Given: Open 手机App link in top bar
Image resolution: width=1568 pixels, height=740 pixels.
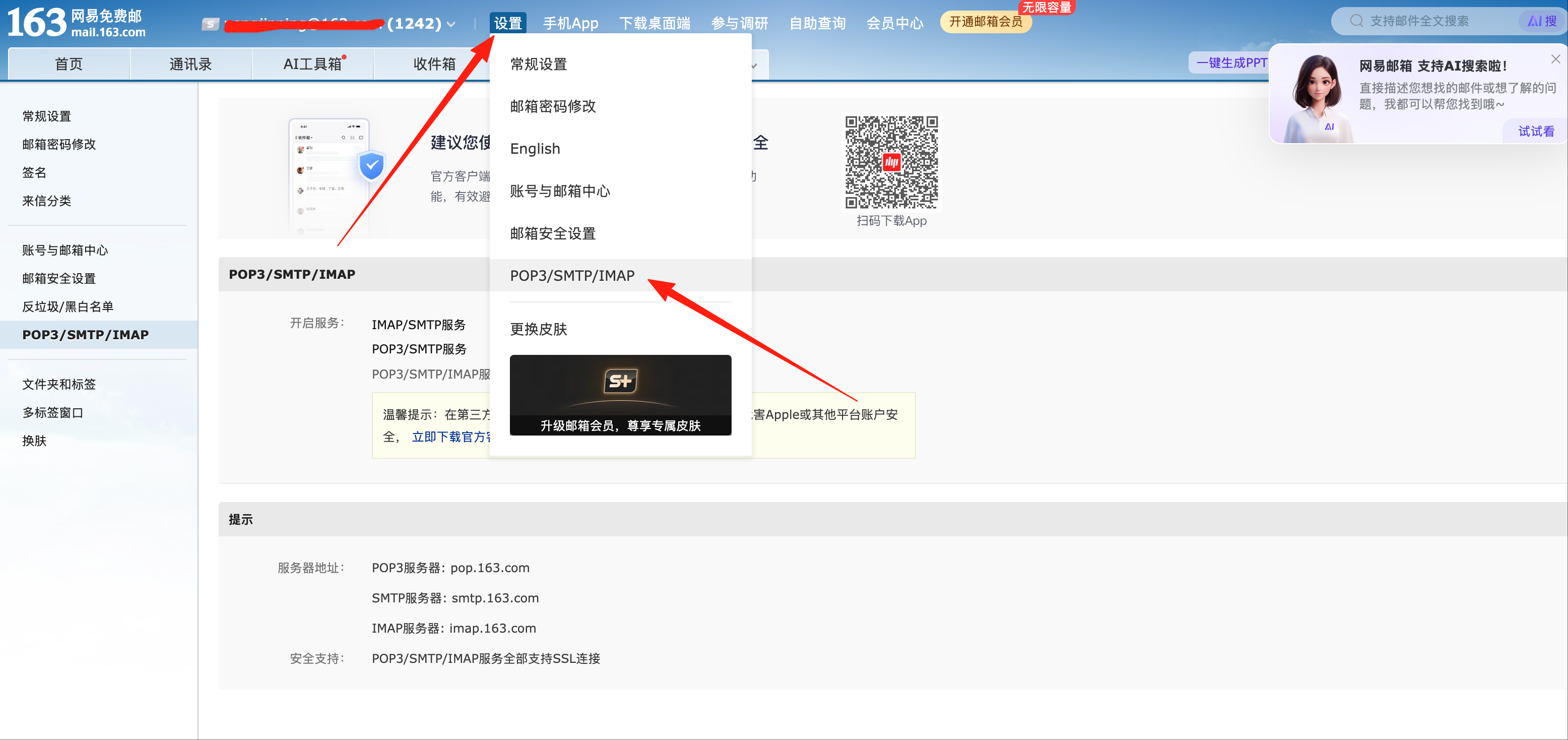Looking at the screenshot, I should pos(570,23).
